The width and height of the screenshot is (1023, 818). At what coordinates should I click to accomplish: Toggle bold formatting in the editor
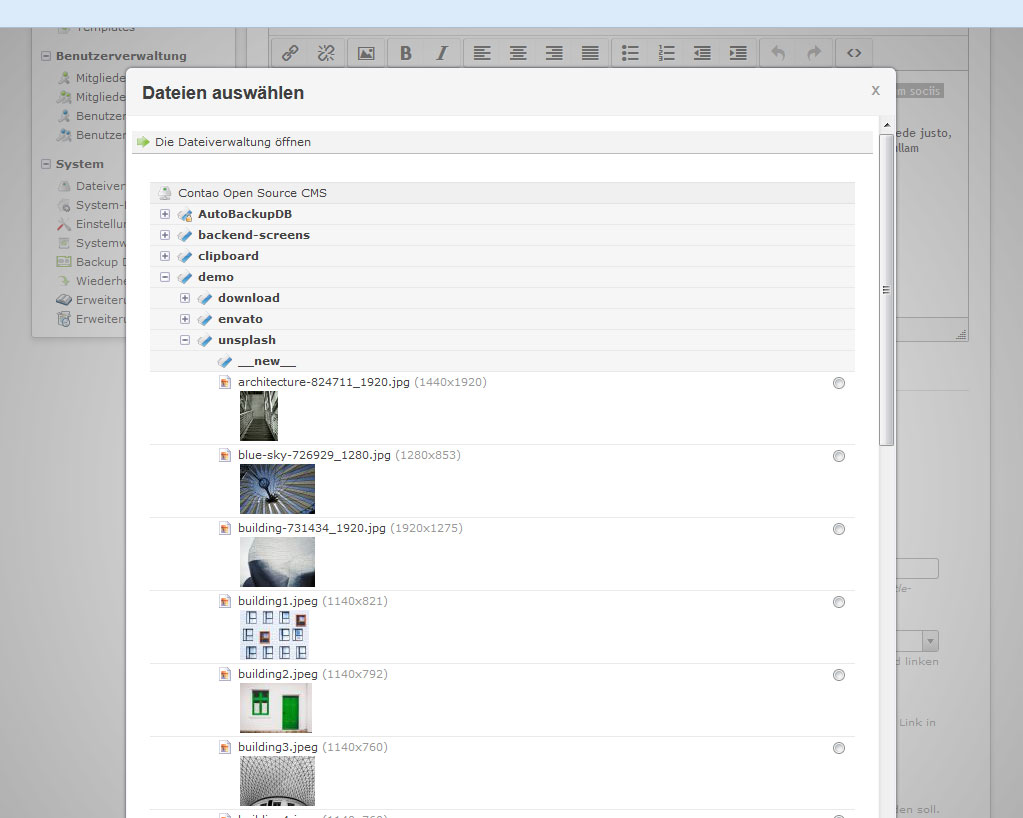pos(406,53)
